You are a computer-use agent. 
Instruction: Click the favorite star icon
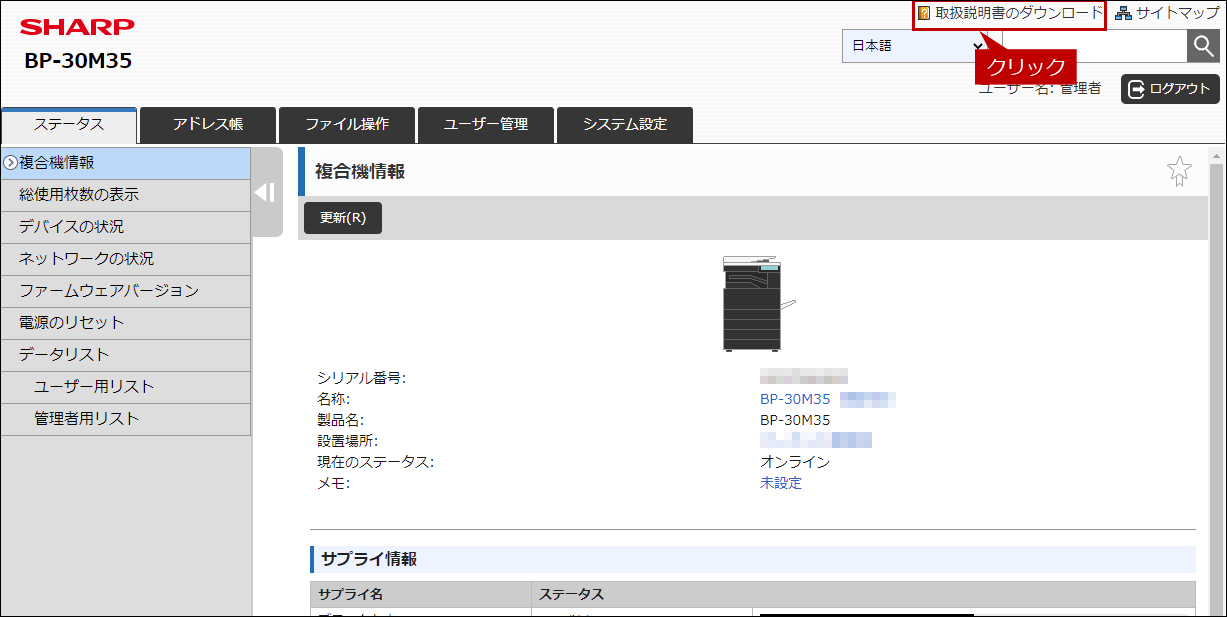(x=1179, y=172)
